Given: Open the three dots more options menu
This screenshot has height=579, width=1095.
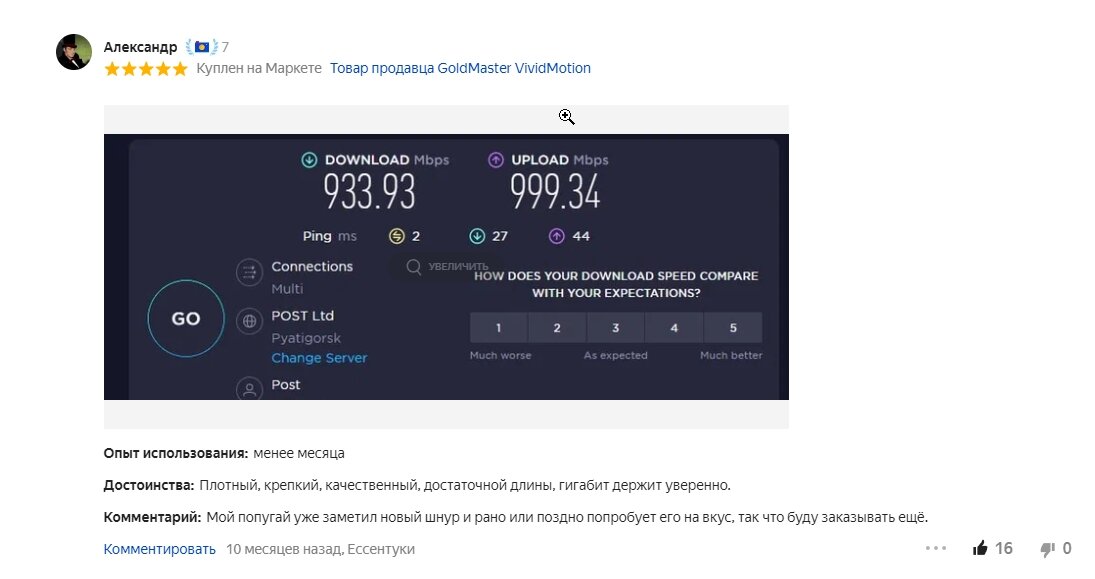Looking at the screenshot, I should [935, 548].
